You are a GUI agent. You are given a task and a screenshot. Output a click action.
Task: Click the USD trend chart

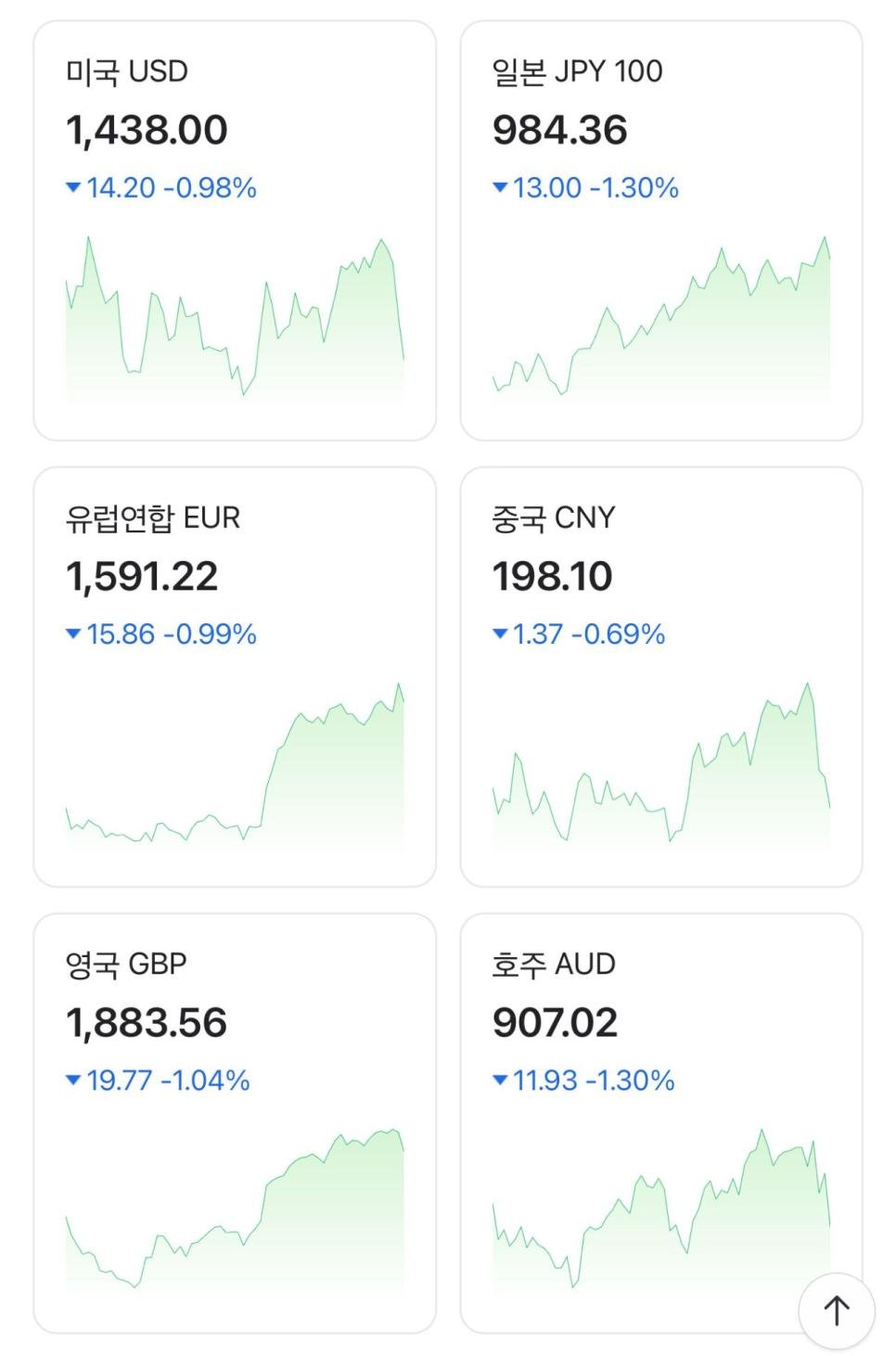(x=235, y=320)
